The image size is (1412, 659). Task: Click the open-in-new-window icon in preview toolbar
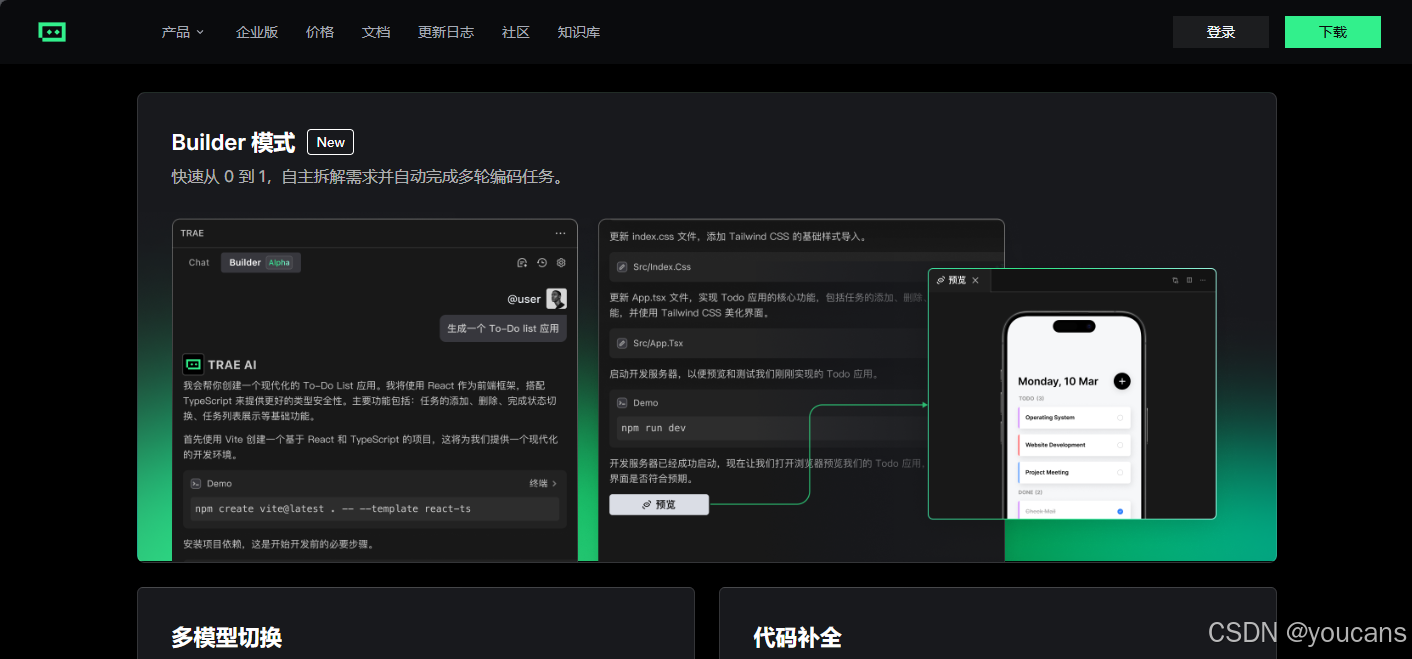1175,280
